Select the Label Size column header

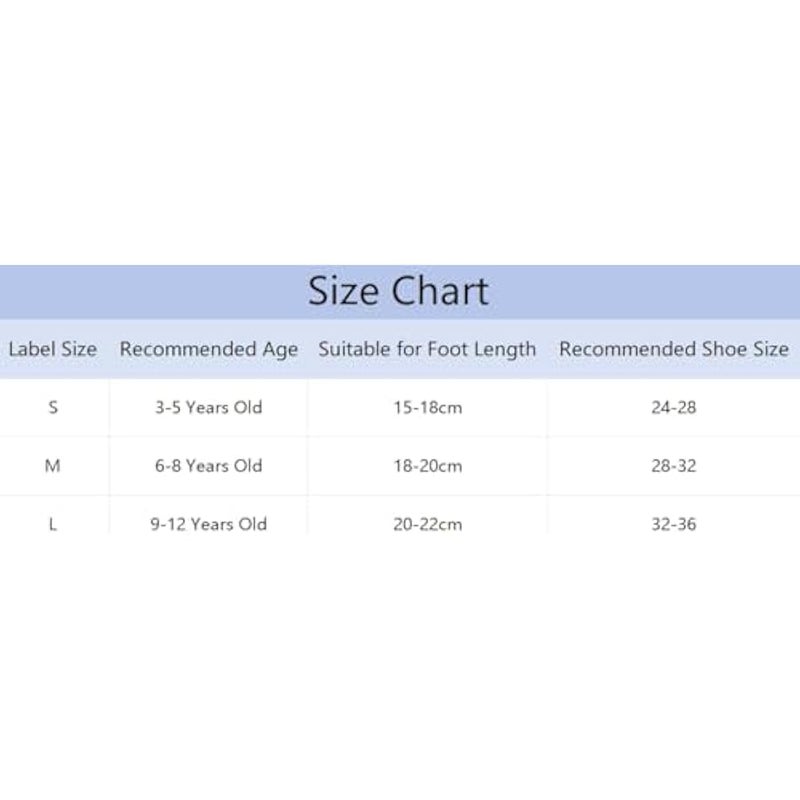[x=53, y=349]
